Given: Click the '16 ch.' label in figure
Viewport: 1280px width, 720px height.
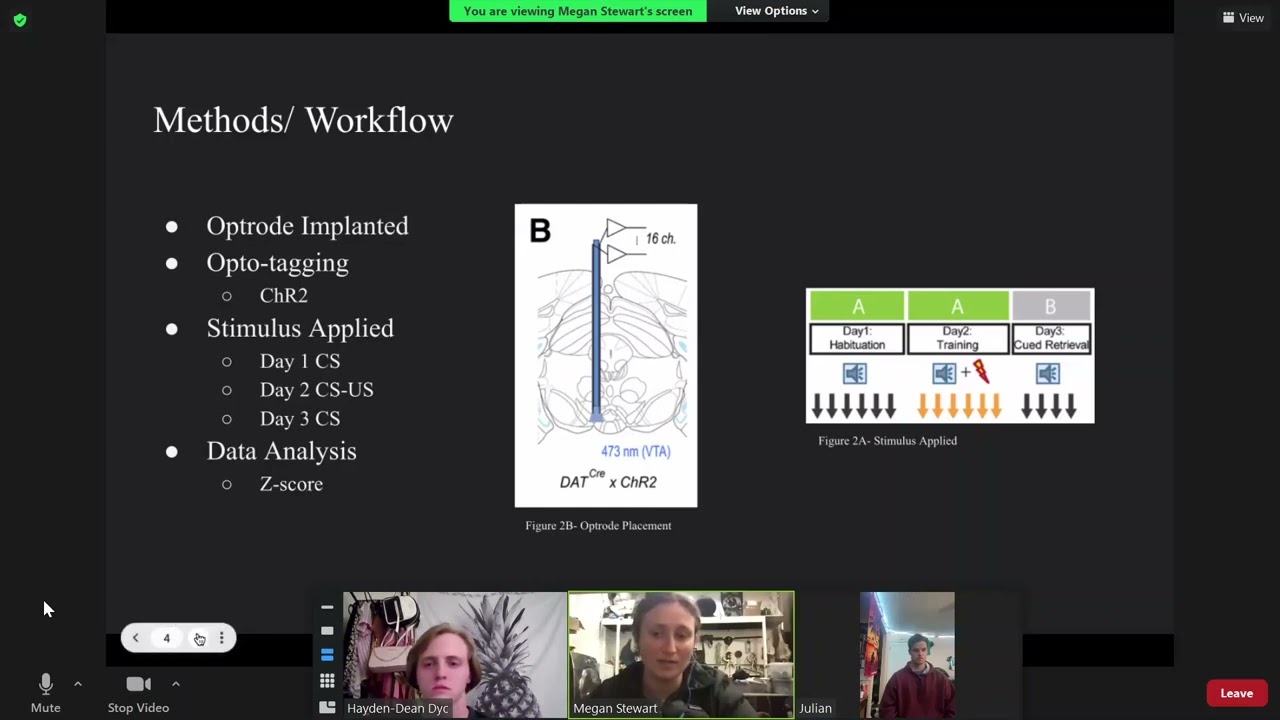Looking at the screenshot, I should tap(661, 239).
